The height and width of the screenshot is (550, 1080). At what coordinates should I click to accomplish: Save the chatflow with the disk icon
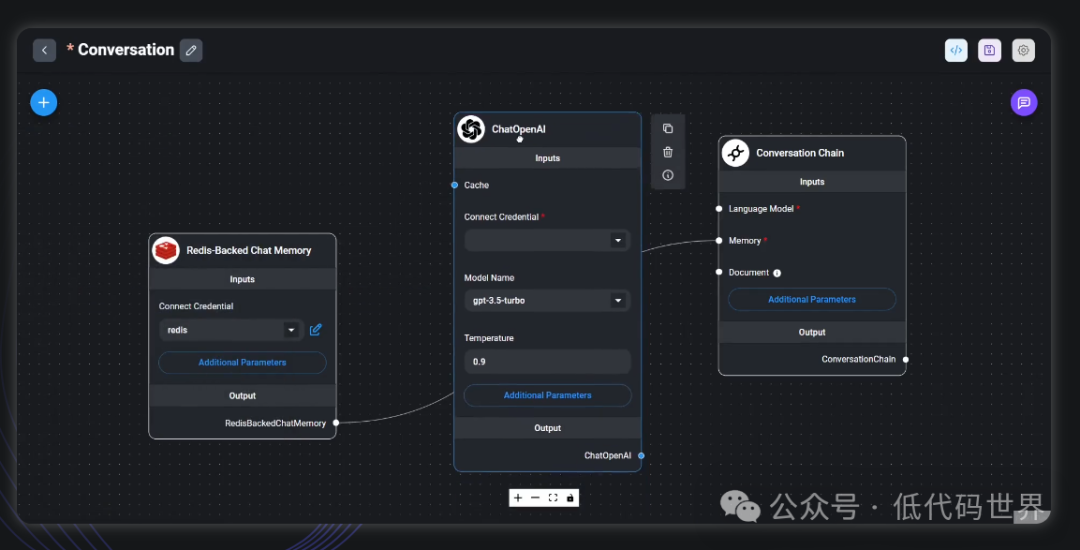[989, 50]
